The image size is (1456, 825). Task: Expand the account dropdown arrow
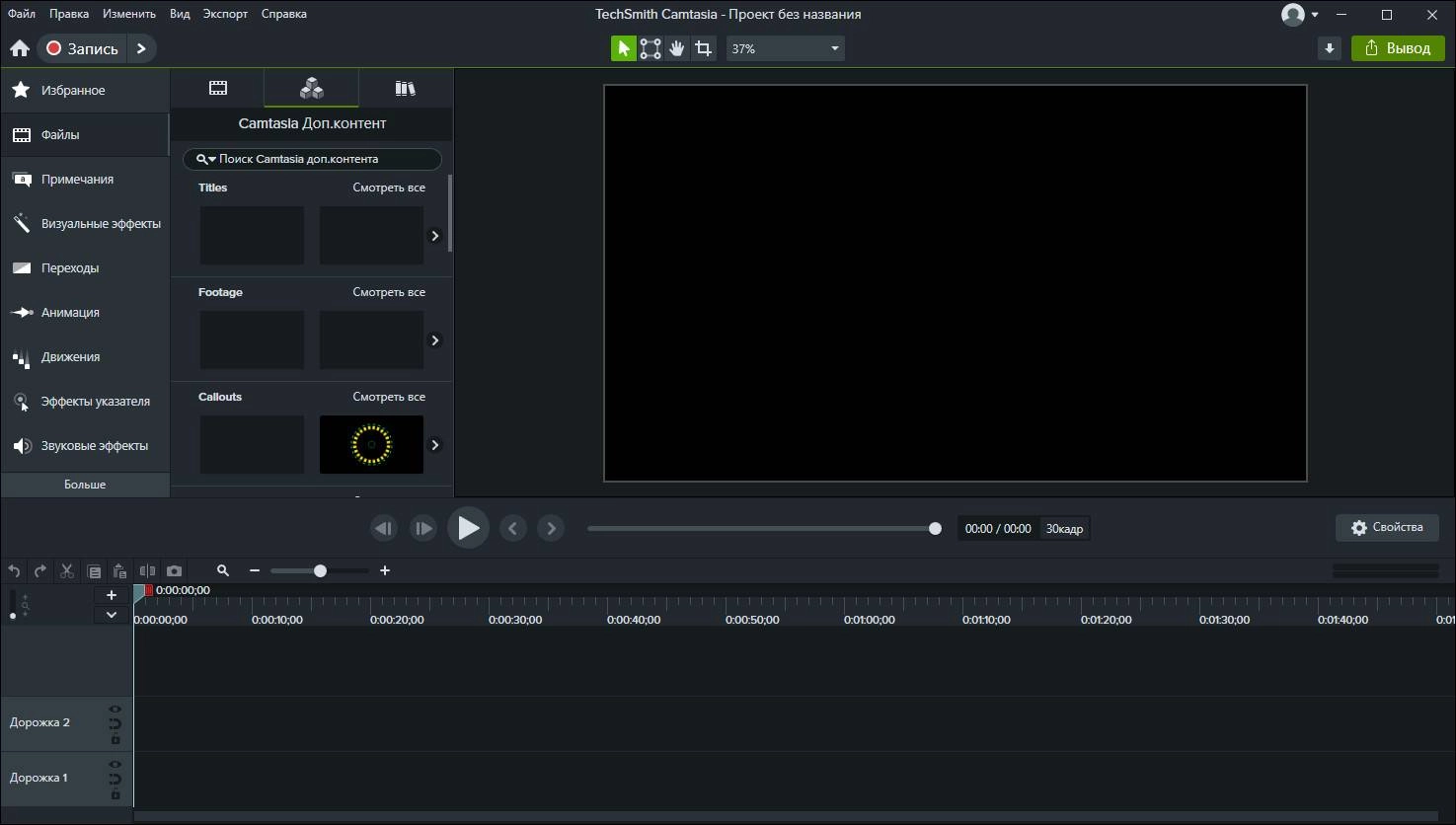pyautogui.click(x=1315, y=15)
